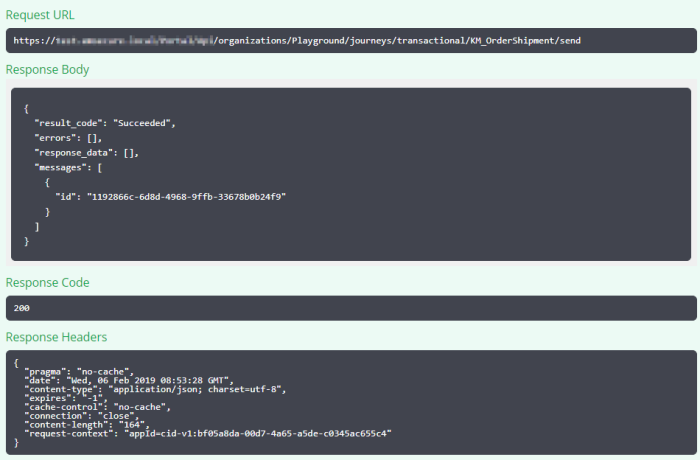
Task: Click the KM_OrderShipment/send request URL text
Action: point(297,41)
